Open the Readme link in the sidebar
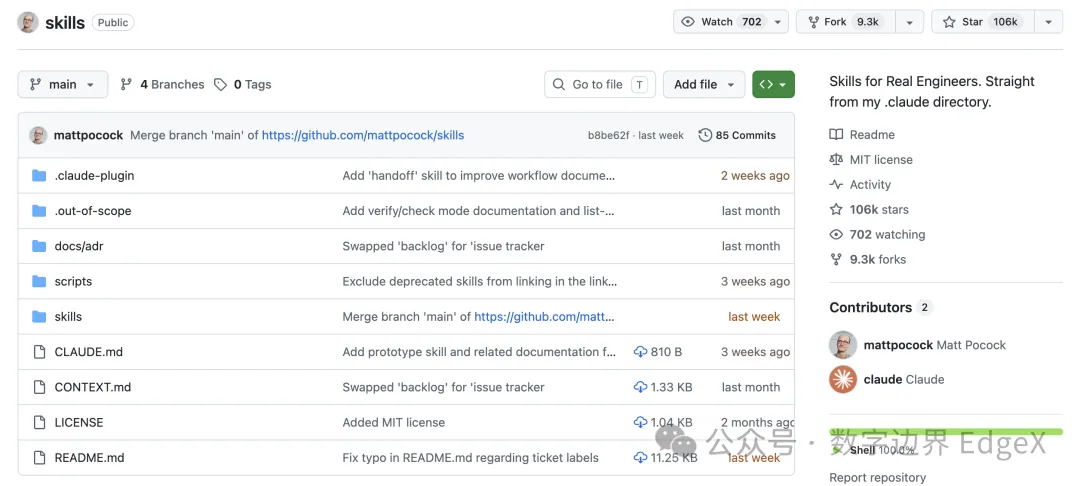1080x486 pixels. [862, 134]
